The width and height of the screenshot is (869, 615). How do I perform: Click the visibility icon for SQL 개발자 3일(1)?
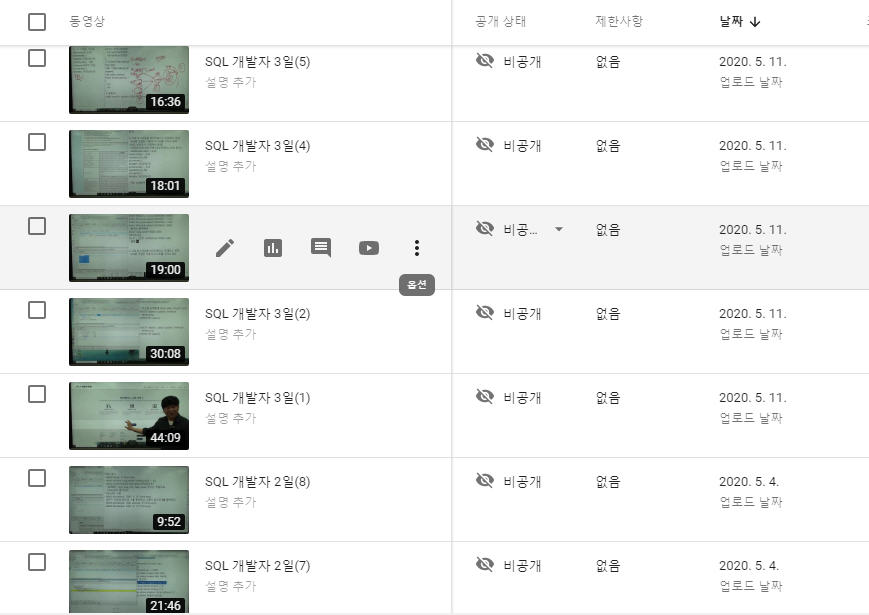tap(485, 396)
